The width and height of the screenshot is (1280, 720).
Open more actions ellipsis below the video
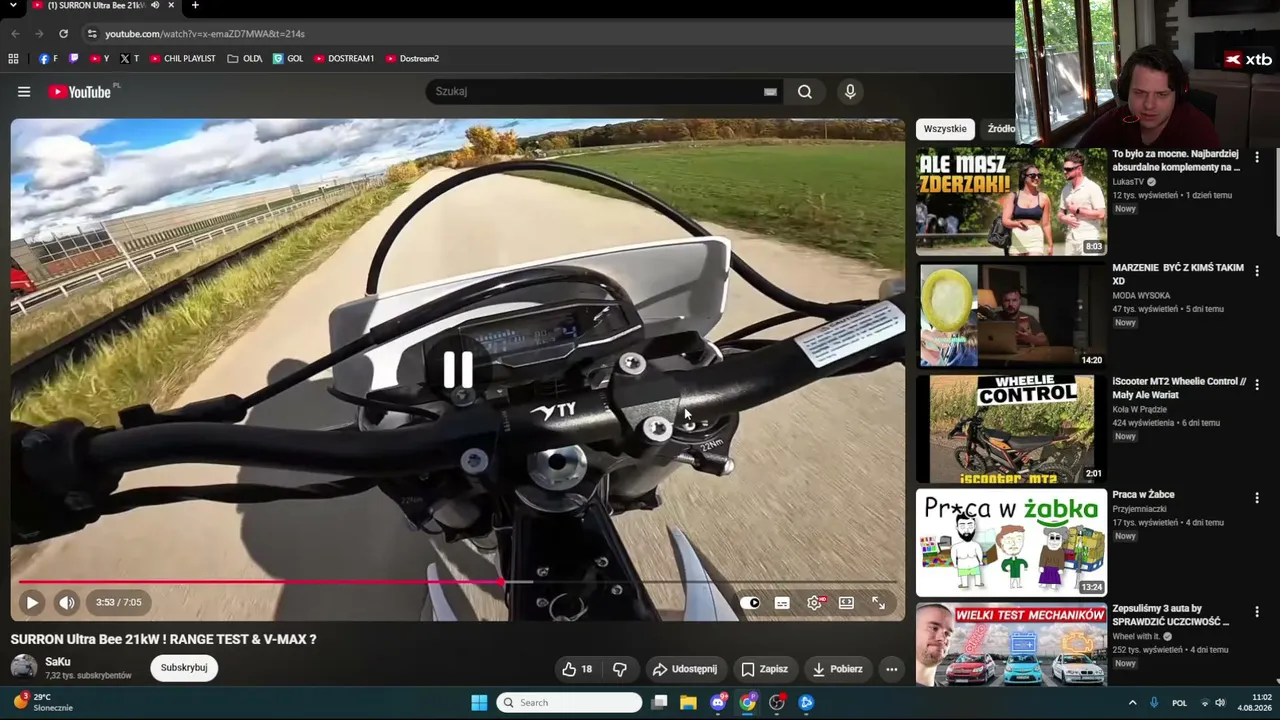tap(892, 669)
